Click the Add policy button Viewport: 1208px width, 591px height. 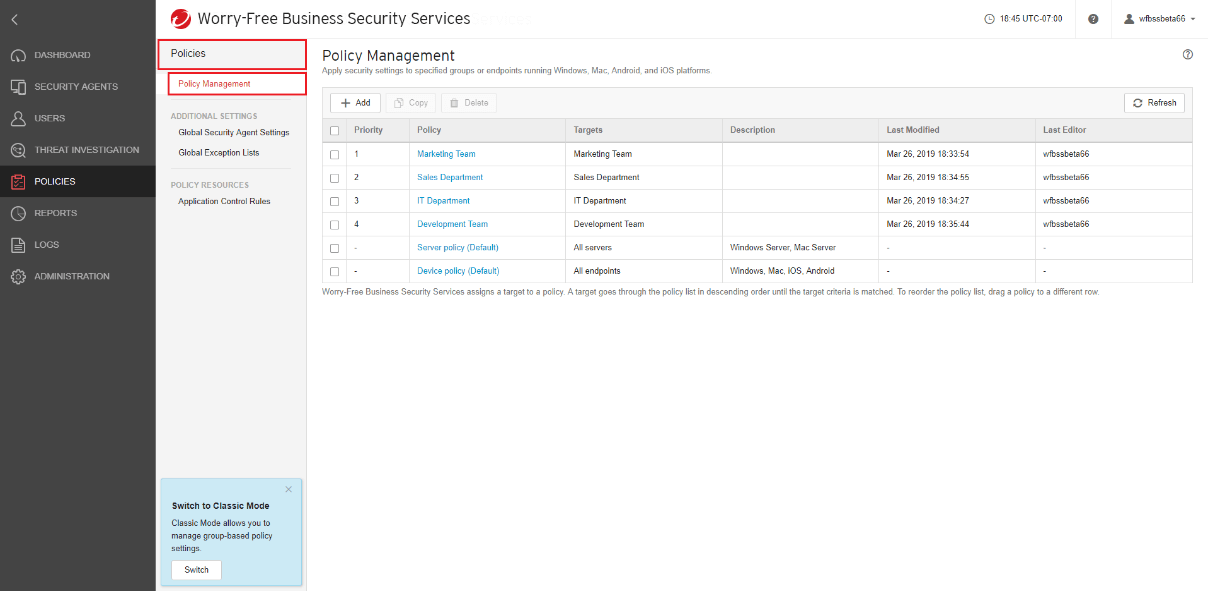click(x=355, y=103)
